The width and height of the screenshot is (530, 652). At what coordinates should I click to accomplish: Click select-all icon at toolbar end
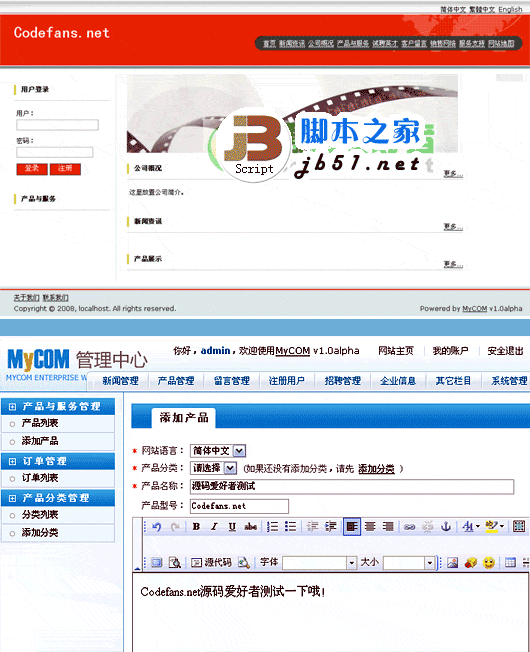point(519,527)
